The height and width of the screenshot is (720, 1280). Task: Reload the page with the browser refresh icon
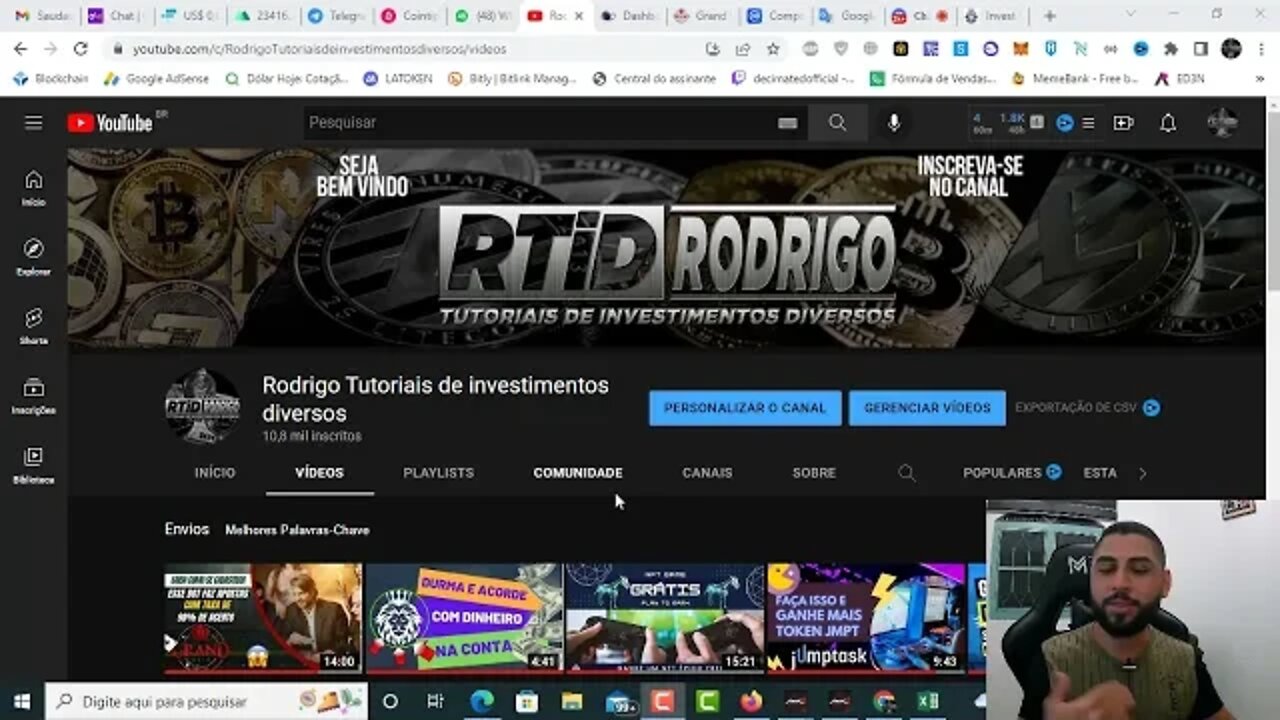tap(81, 48)
